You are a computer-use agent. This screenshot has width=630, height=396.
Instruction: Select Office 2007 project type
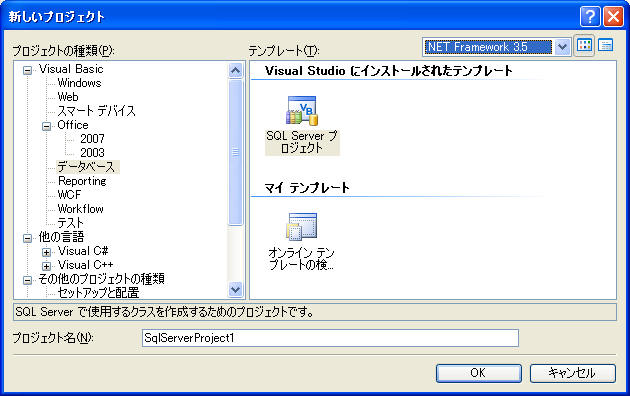tap(92, 139)
